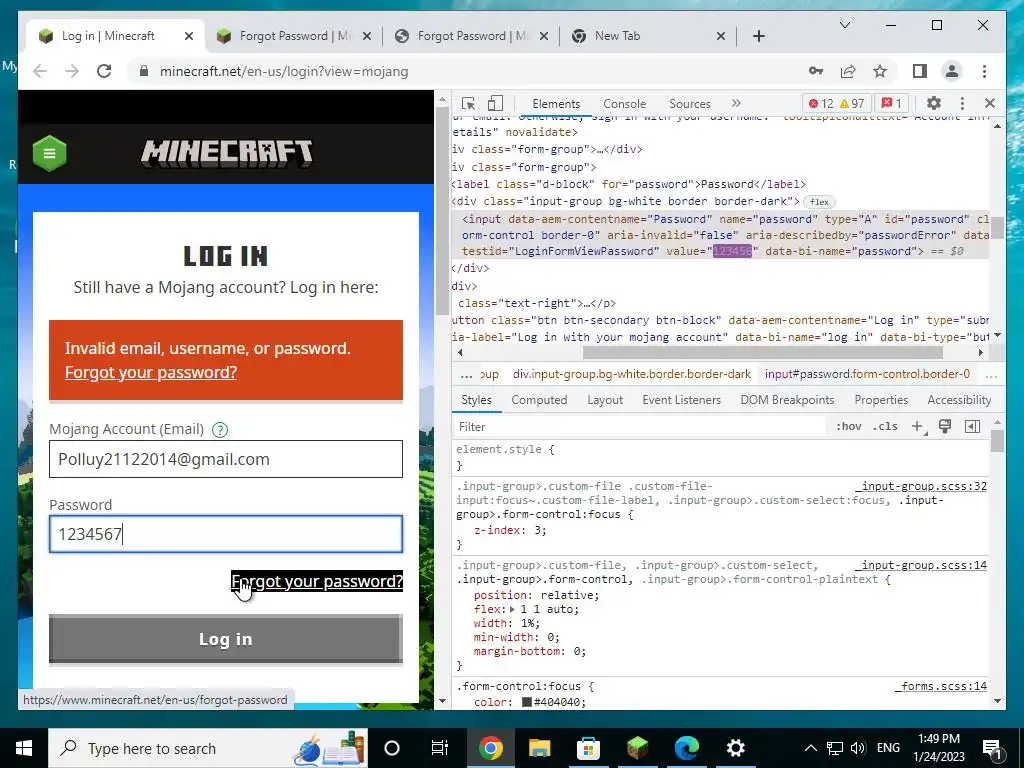Open Chrome three-dot menu
Viewport: 1024px width, 768px height.
984,71
